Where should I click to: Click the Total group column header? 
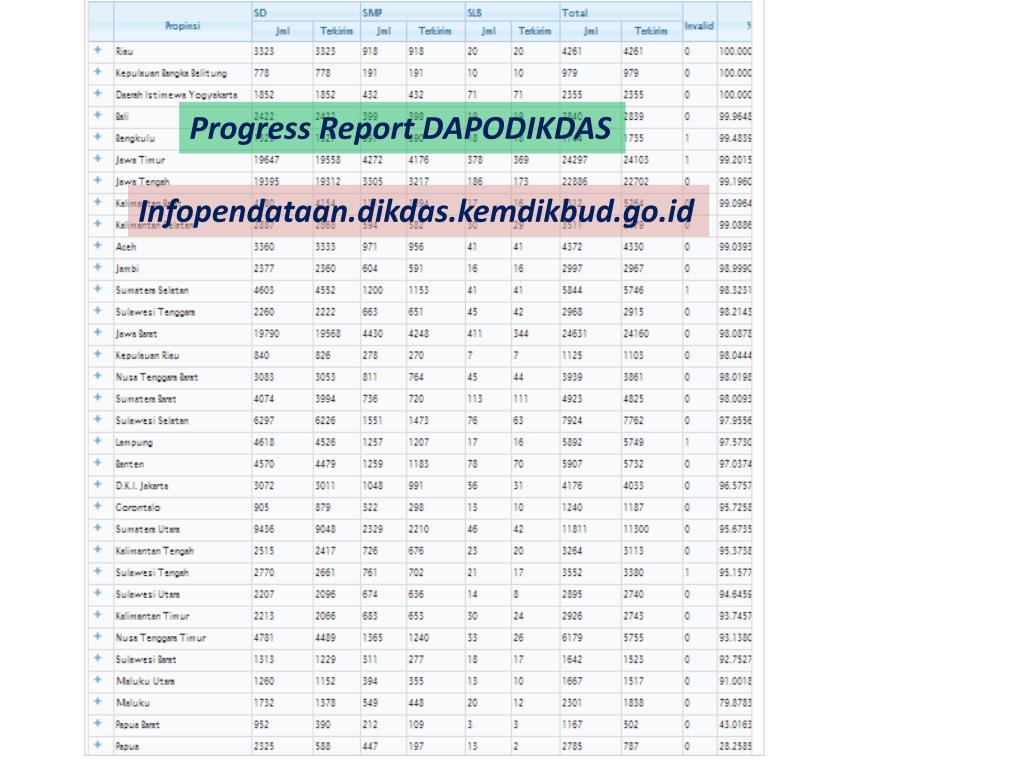[621, 12]
